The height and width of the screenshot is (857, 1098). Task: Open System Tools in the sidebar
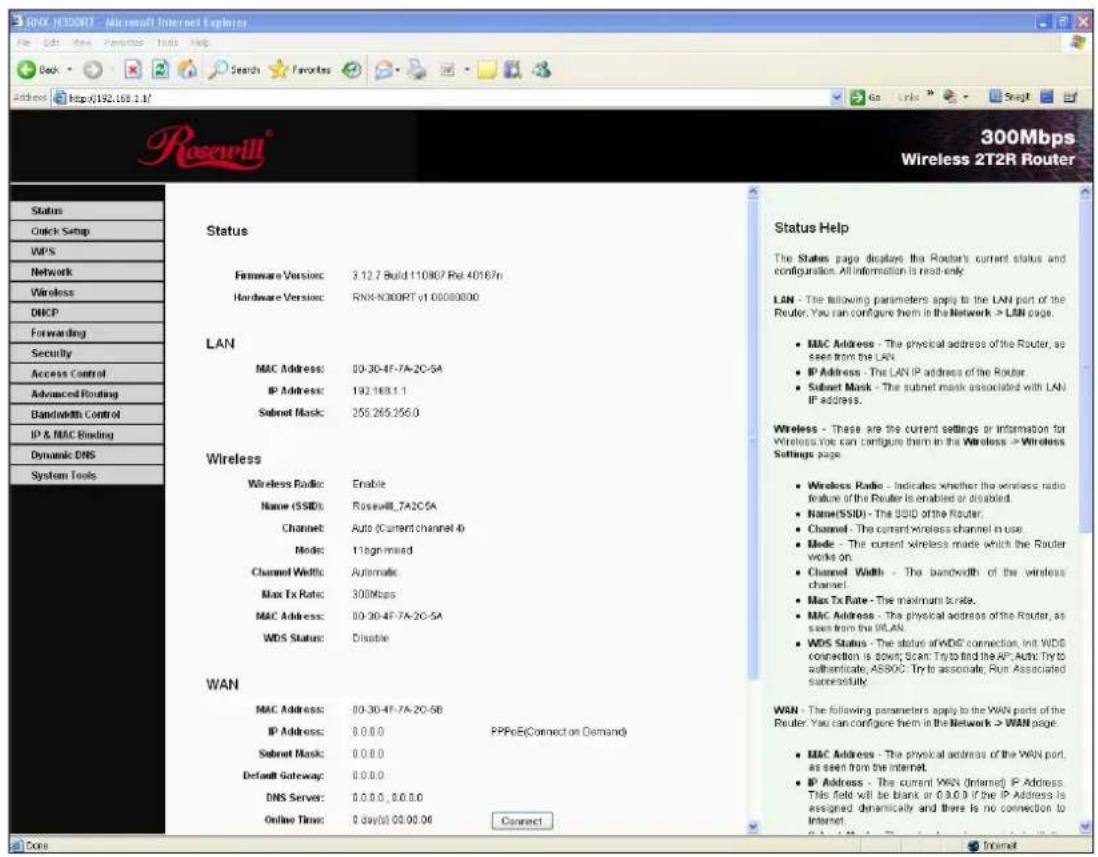point(87,475)
